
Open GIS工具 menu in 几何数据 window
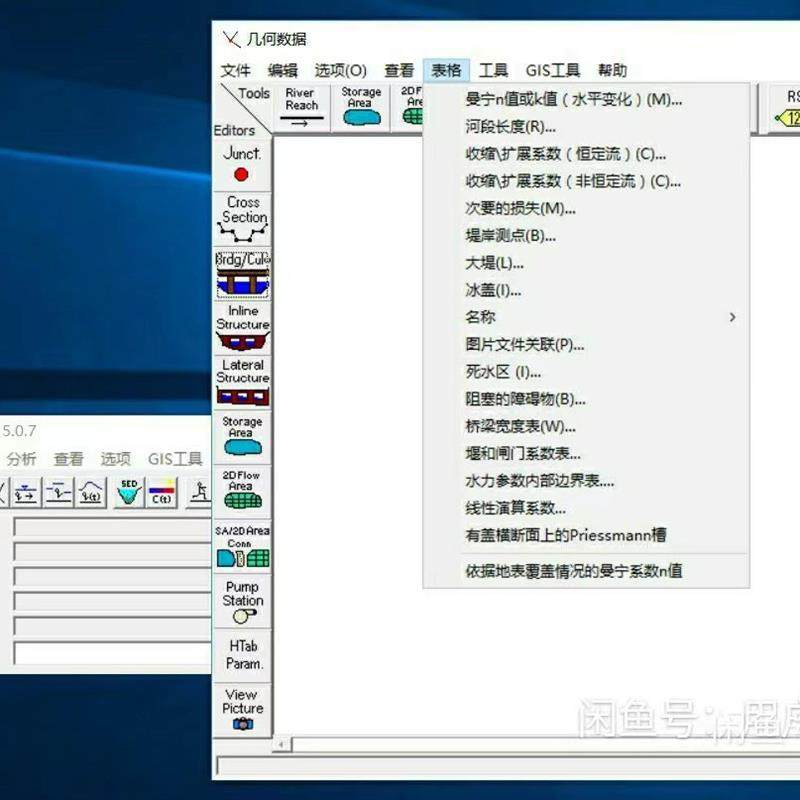point(553,70)
